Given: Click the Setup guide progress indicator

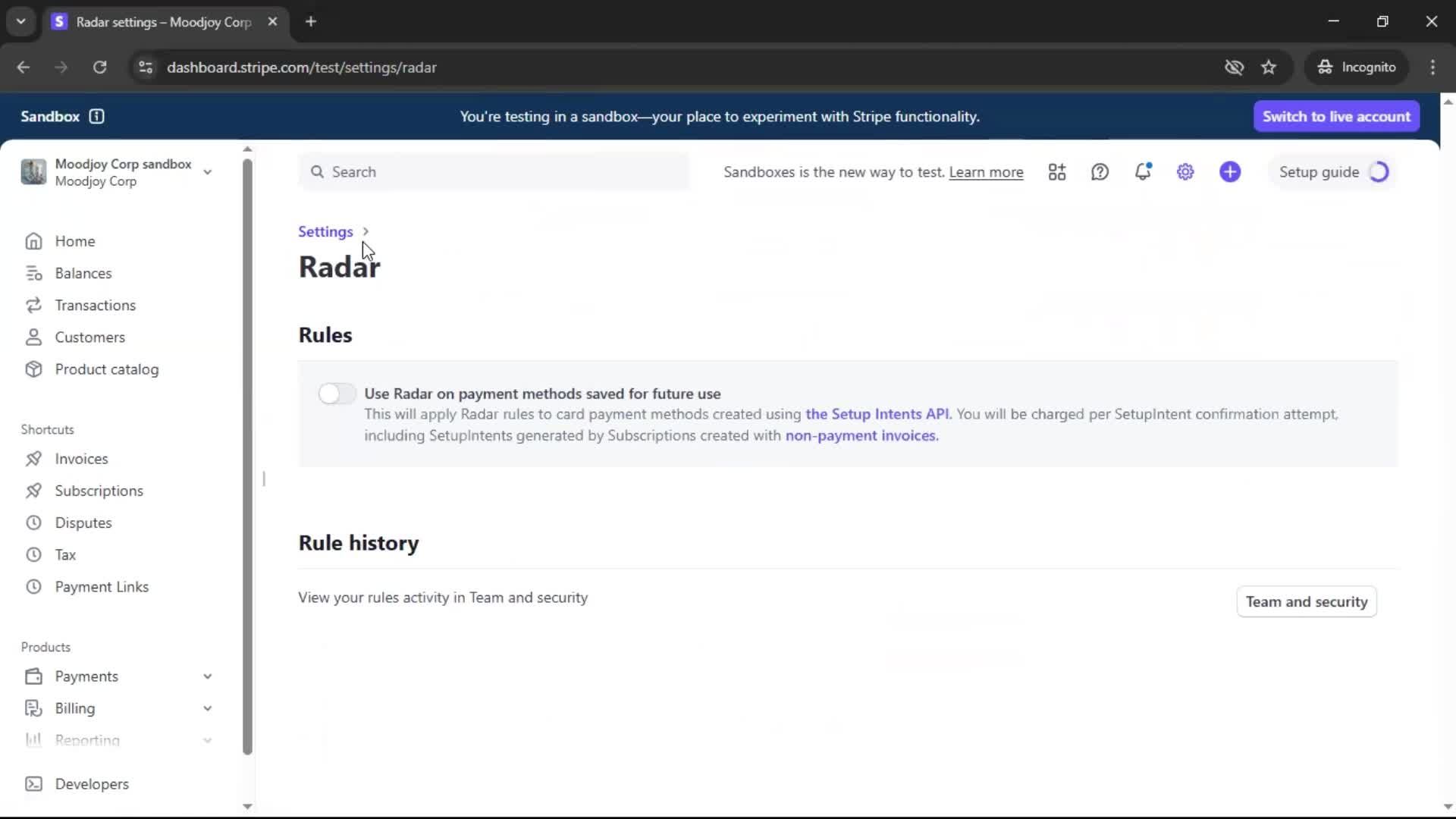Looking at the screenshot, I should pos(1378,172).
